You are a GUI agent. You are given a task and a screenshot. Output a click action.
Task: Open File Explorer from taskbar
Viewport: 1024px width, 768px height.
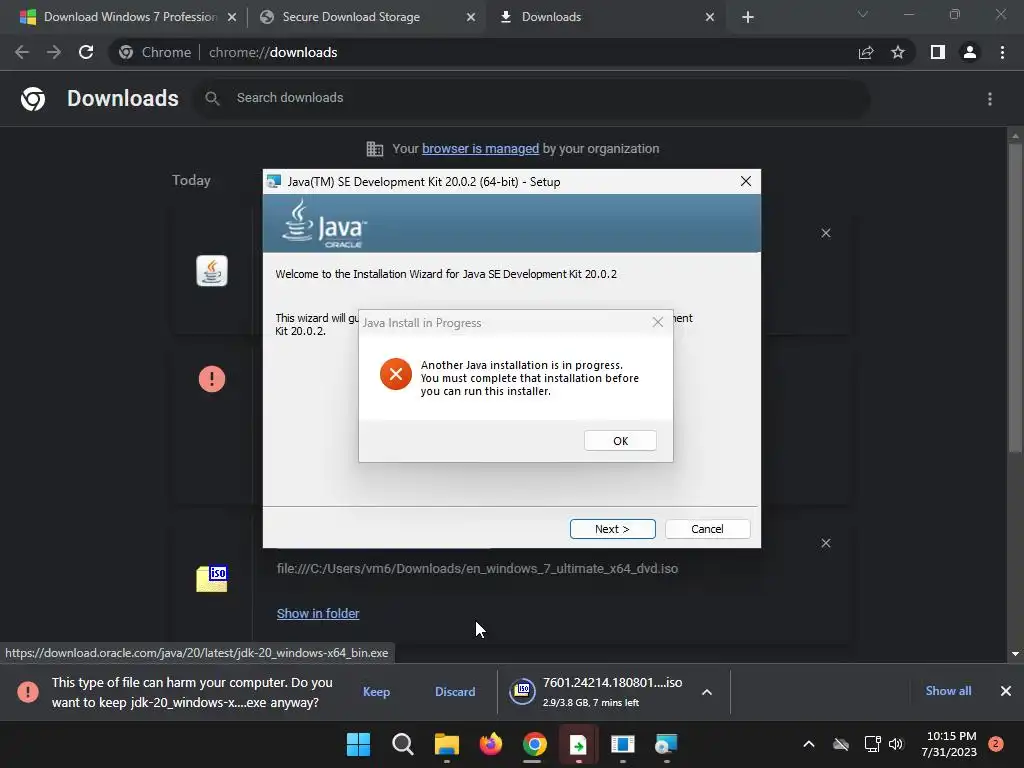[447, 744]
